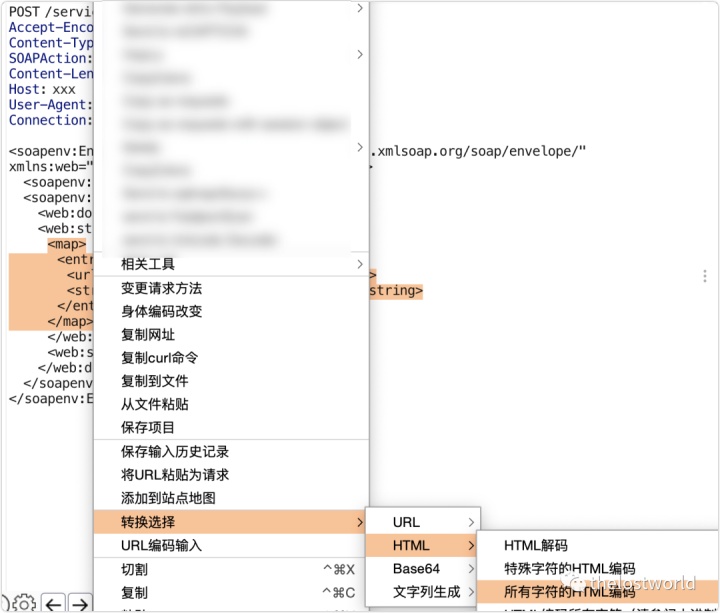The height and width of the screenshot is (613, 720).
Task: Open the three-dot options handle at right edge
Action: [704, 276]
